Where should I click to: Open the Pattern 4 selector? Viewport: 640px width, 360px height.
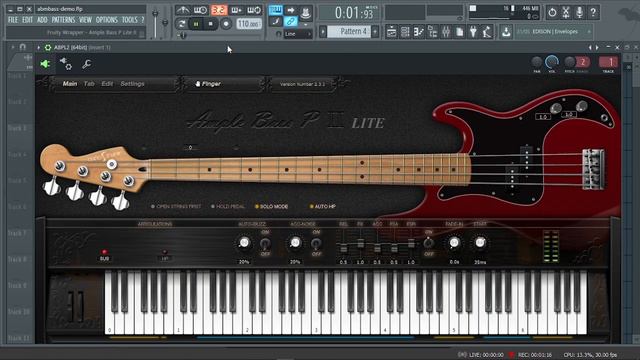click(x=349, y=31)
